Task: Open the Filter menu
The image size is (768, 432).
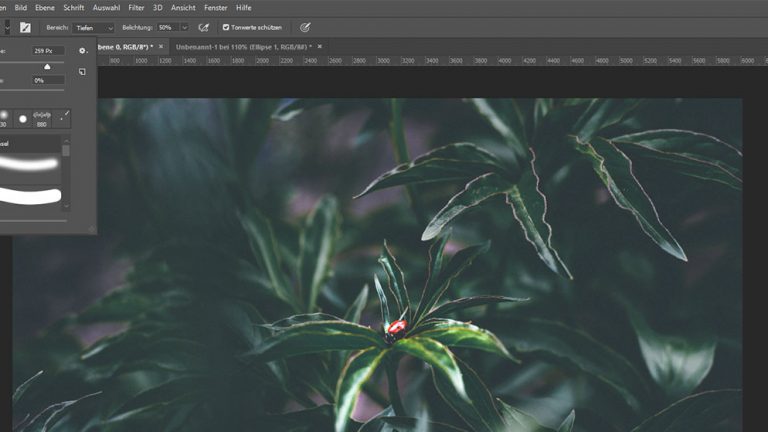Action: 136,7
